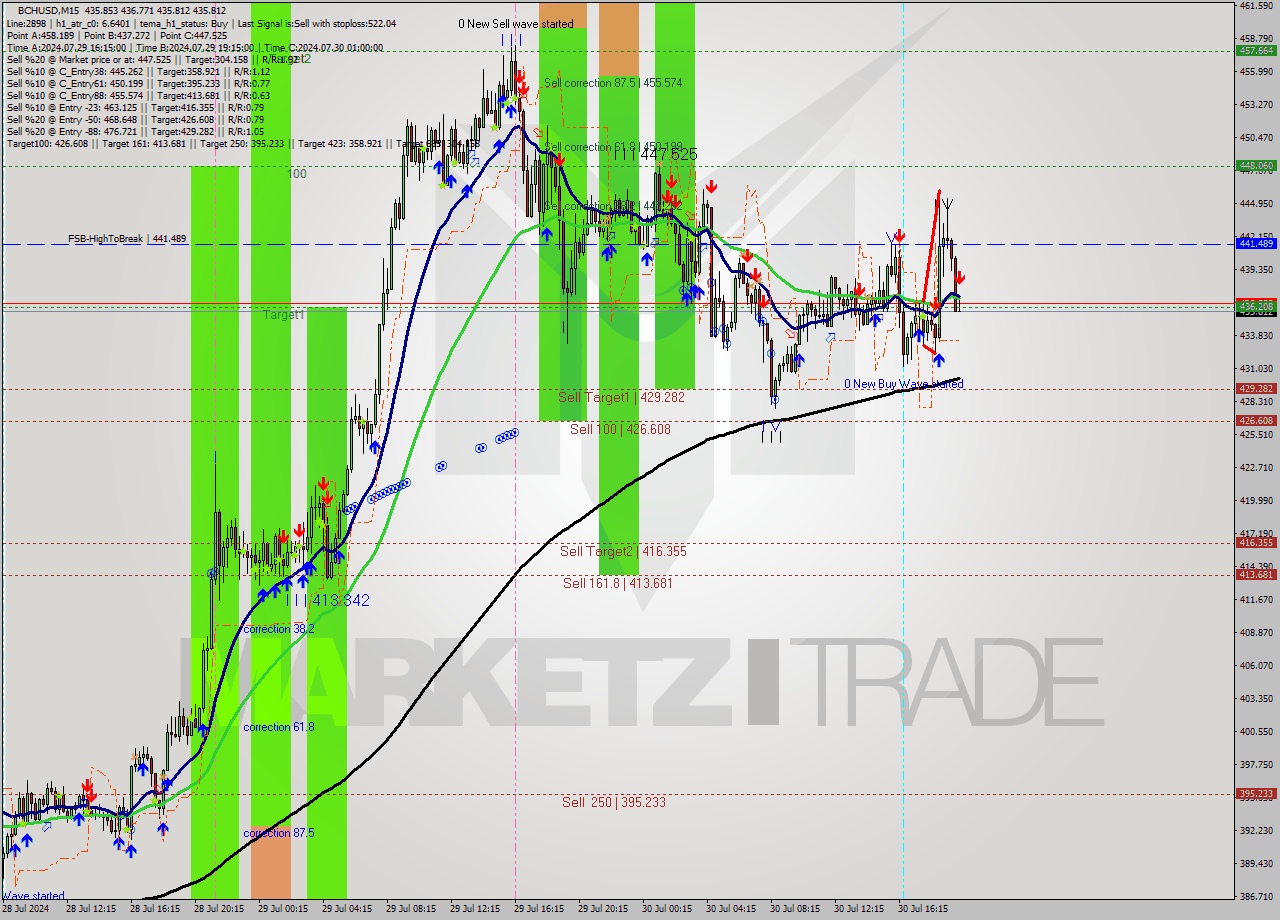Click the 'Sell correction 87.5 | 455.574' label
Viewport: 1280px width, 920px height.
pyautogui.click(x=613, y=83)
